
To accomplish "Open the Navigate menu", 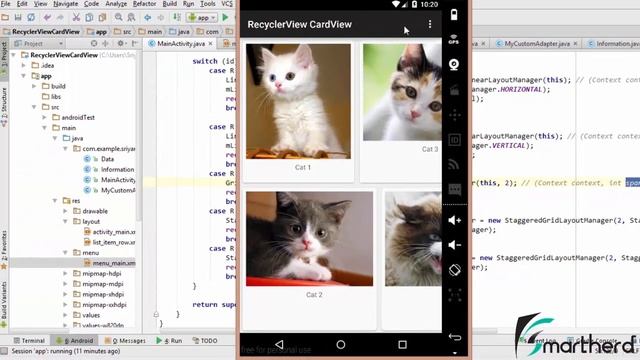I will coord(65,4).
